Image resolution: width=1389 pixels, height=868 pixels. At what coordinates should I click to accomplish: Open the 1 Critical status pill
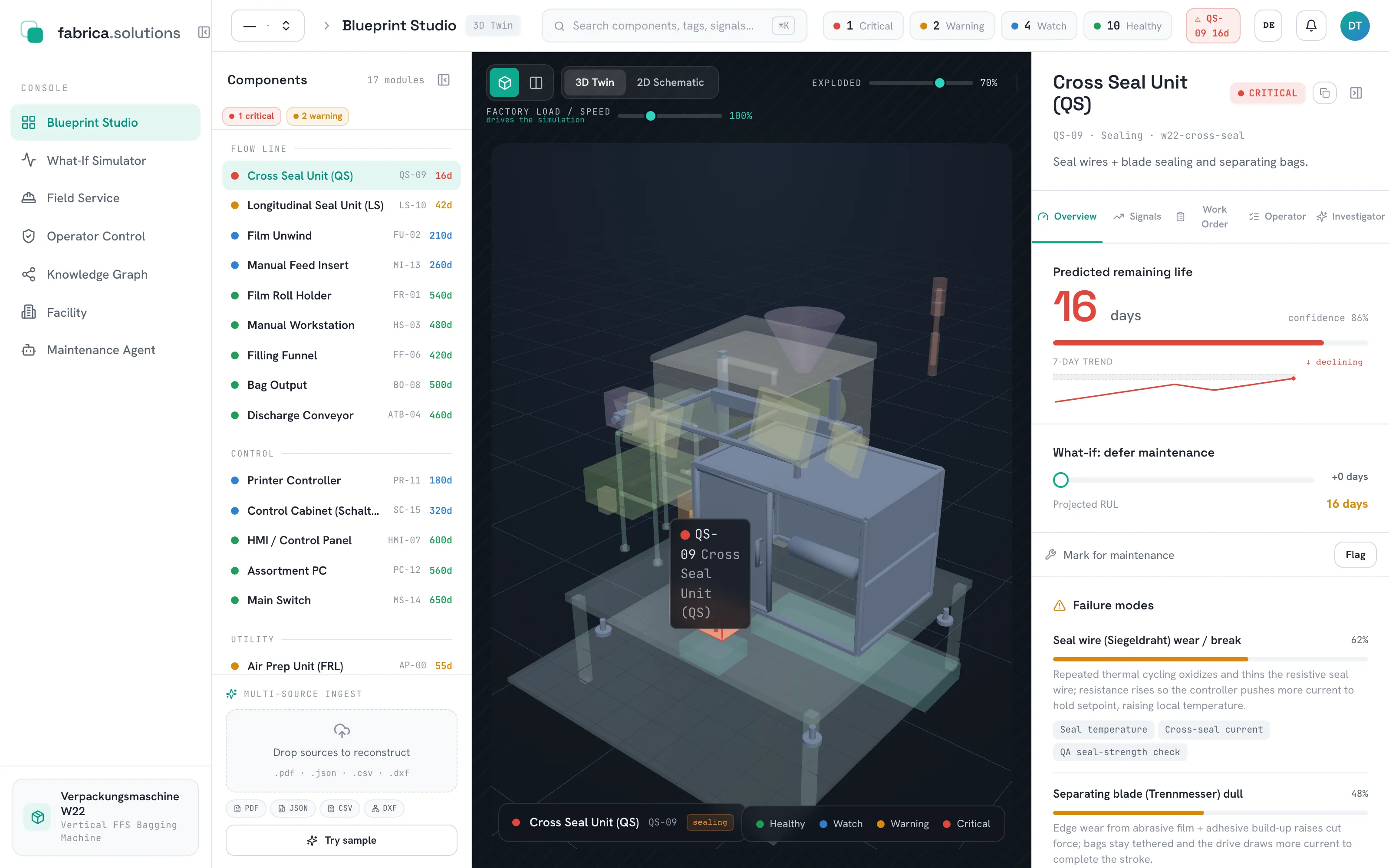pos(862,26)
